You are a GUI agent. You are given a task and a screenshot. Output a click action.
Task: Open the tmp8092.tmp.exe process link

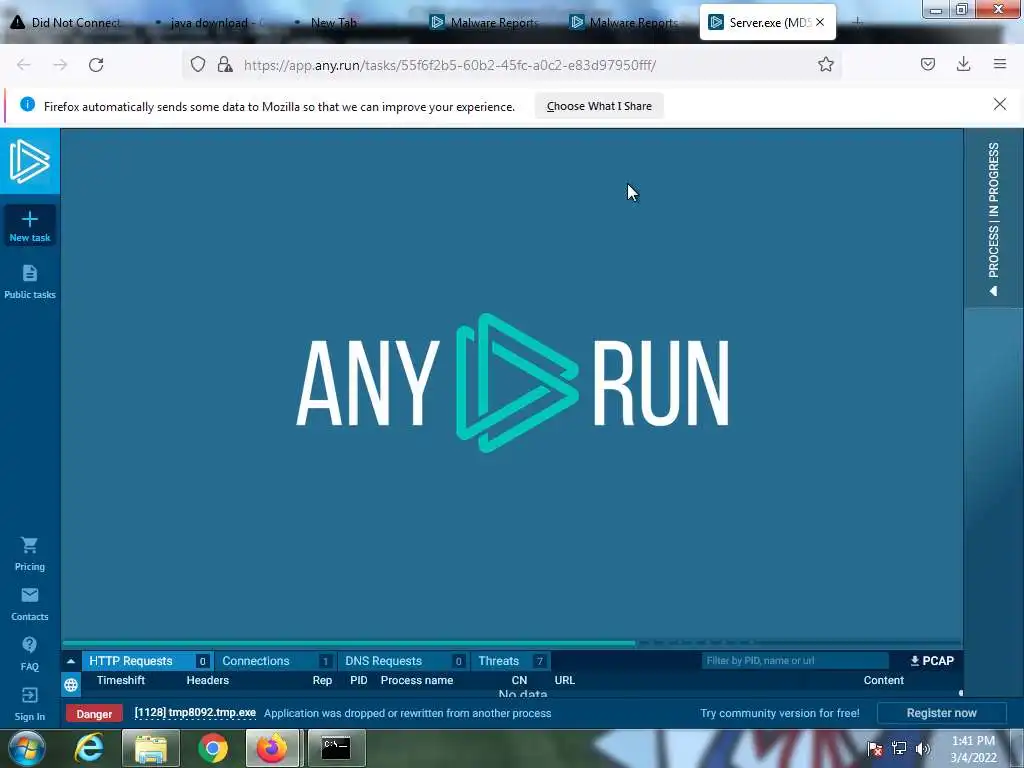[x=195, y=712]
